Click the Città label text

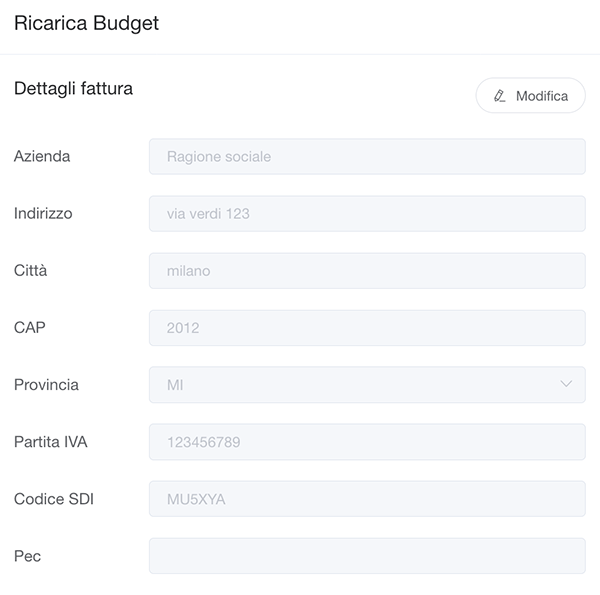coord(30,270)
